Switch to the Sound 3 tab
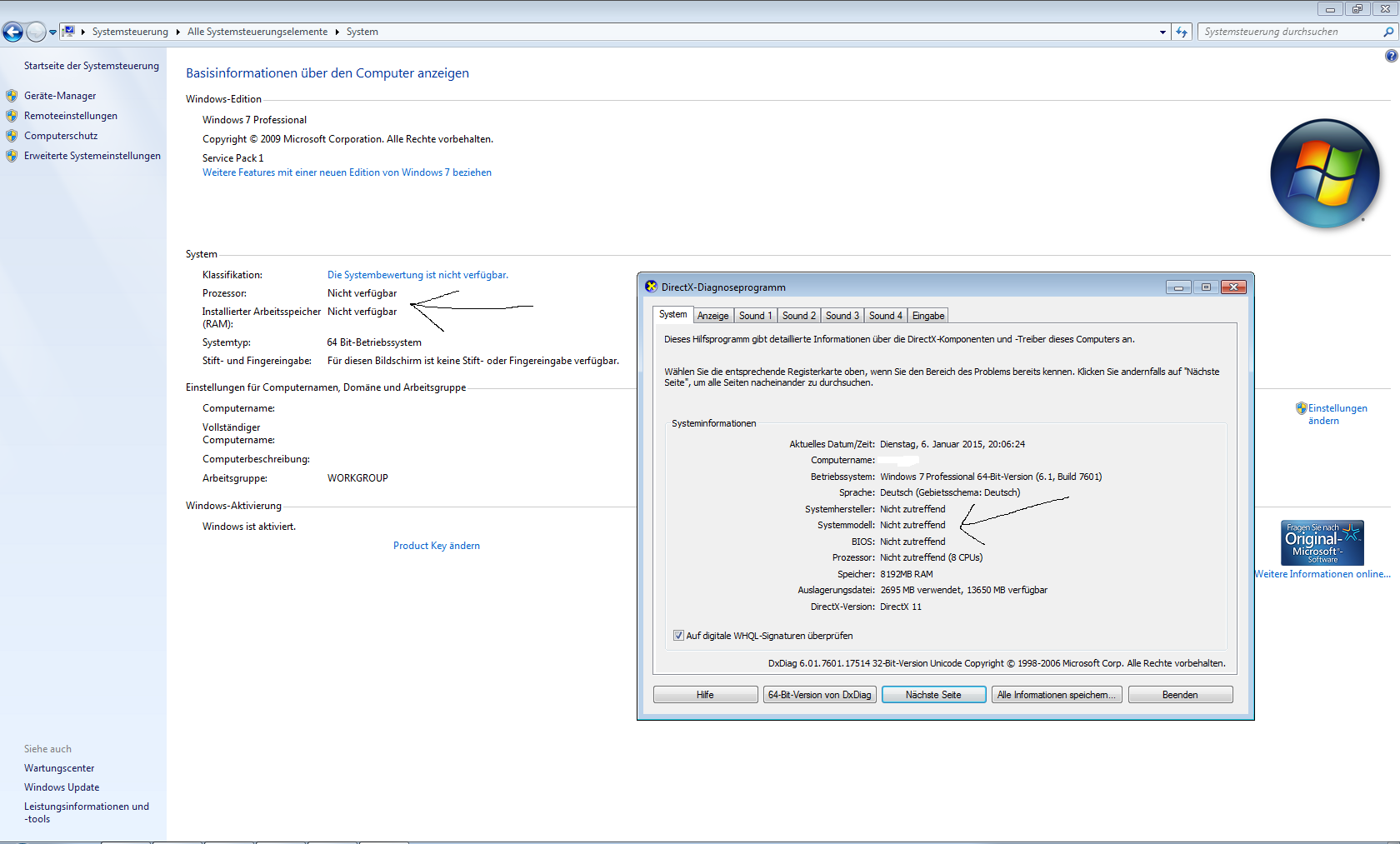 842,316
